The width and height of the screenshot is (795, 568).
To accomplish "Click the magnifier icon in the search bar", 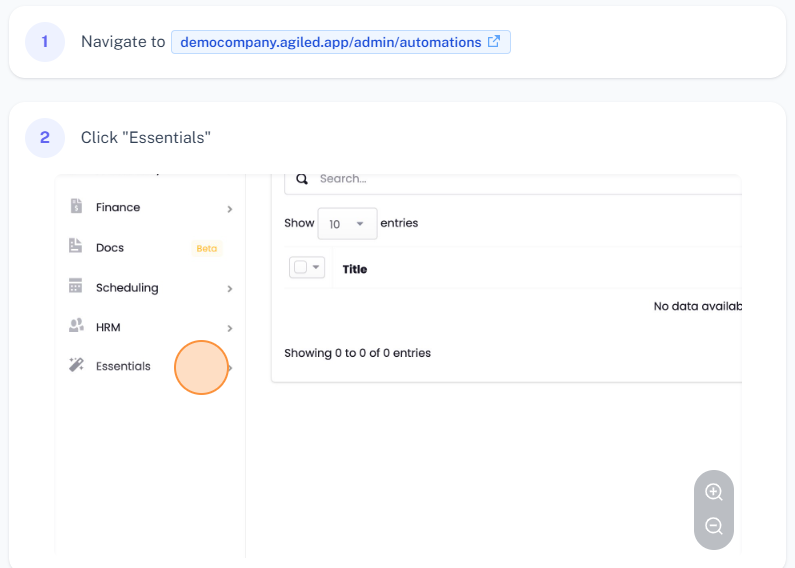I will [x=302, y=179].
